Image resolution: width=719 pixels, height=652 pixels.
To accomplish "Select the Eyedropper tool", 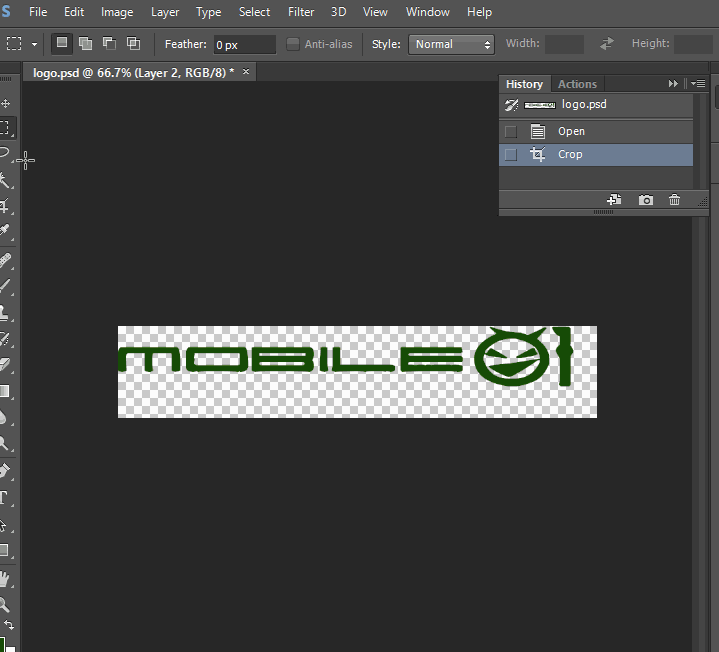I will pyautogui.click(x=6, y=230).
